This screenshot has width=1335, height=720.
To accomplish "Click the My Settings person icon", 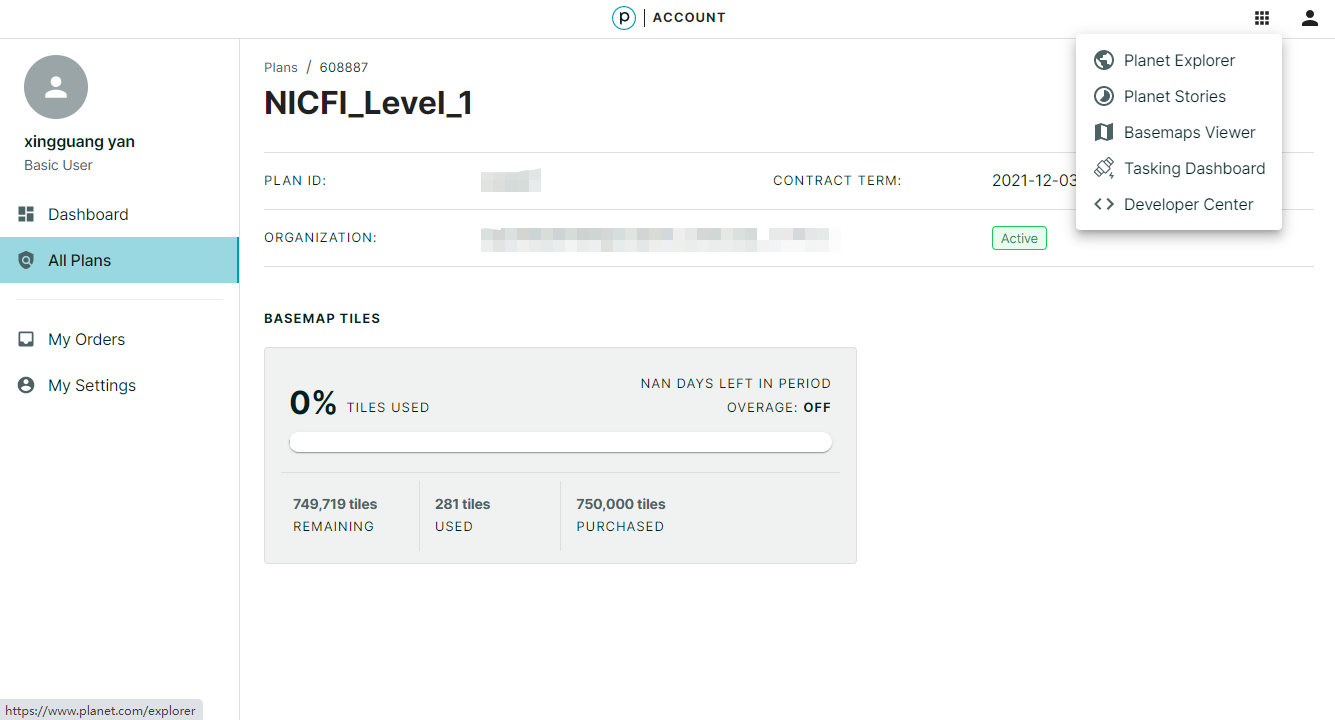I will point(26,385).
